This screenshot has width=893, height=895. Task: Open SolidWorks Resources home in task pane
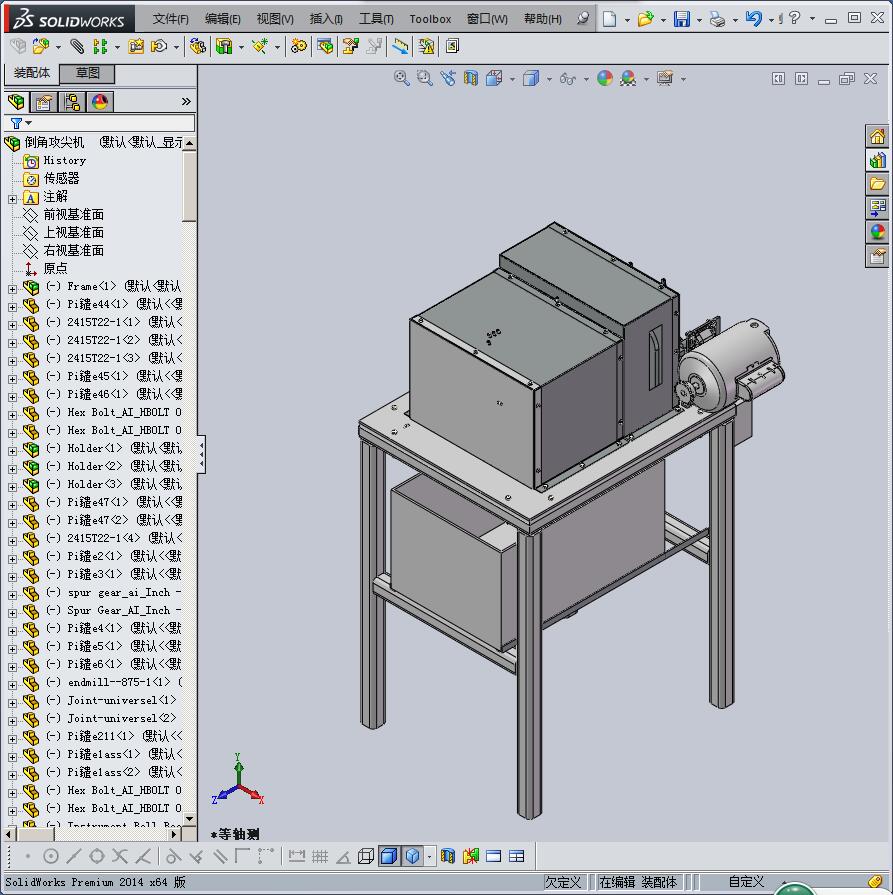click(x=877, y=136)
